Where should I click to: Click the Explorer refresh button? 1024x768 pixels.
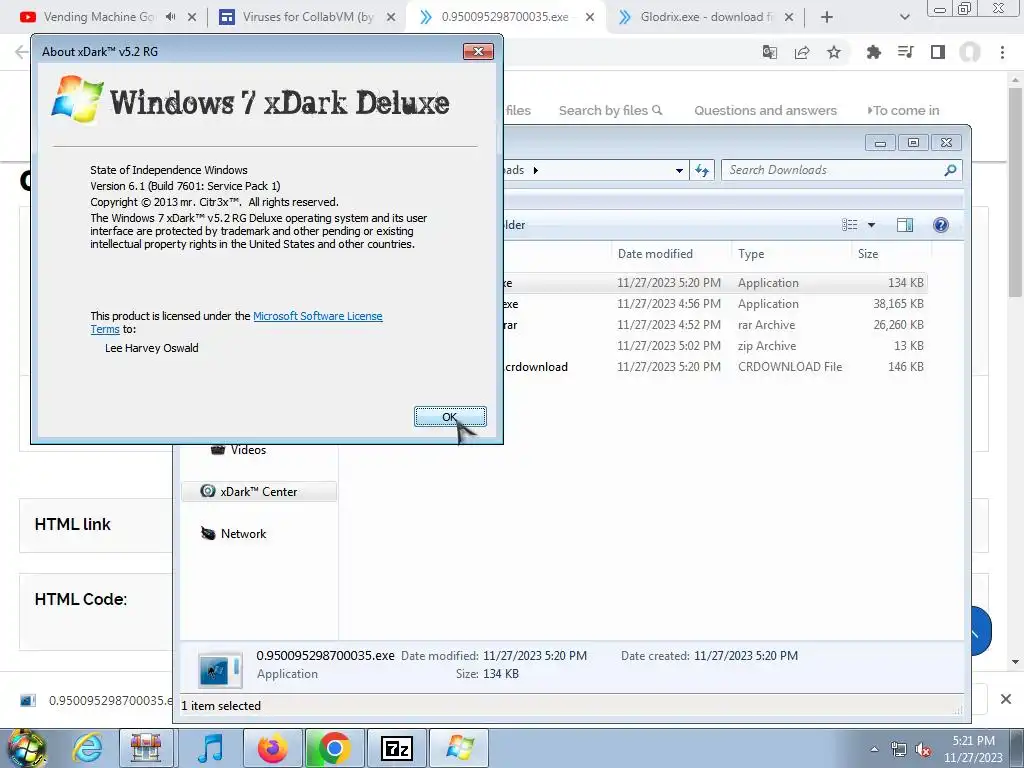coord(702,170)
